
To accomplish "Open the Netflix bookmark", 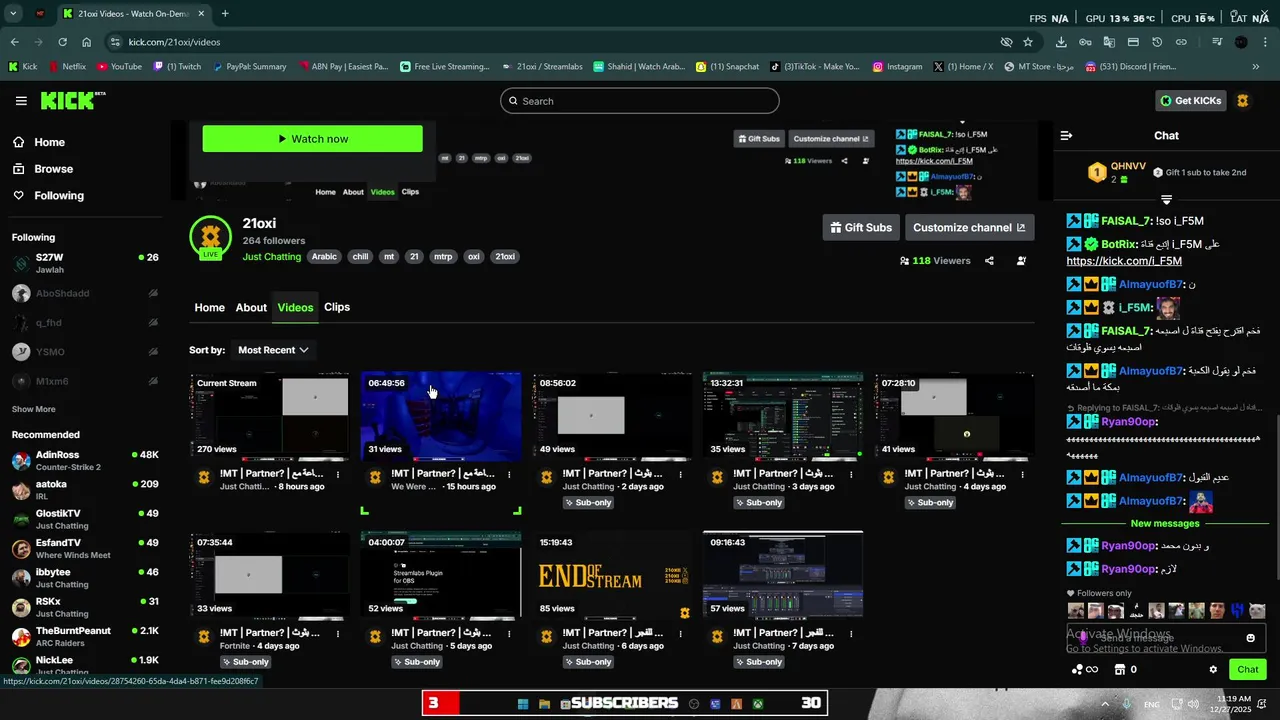I will click(66, 67).
